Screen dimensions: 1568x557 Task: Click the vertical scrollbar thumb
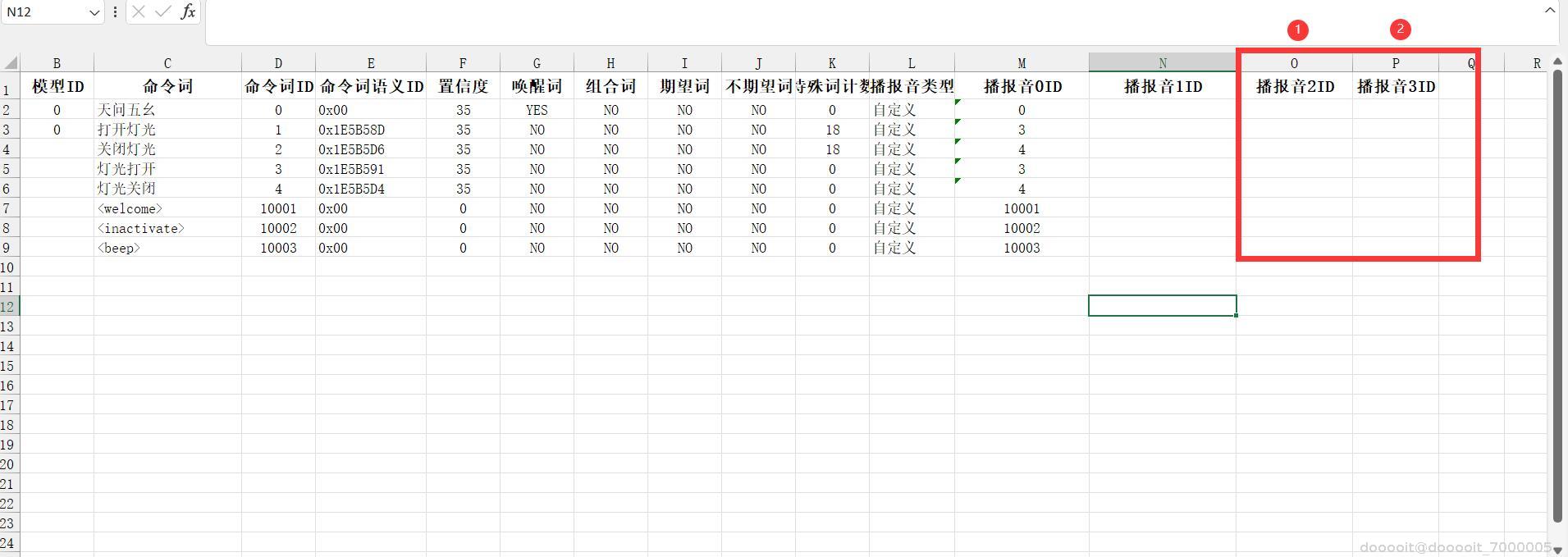pos(1557,295)
